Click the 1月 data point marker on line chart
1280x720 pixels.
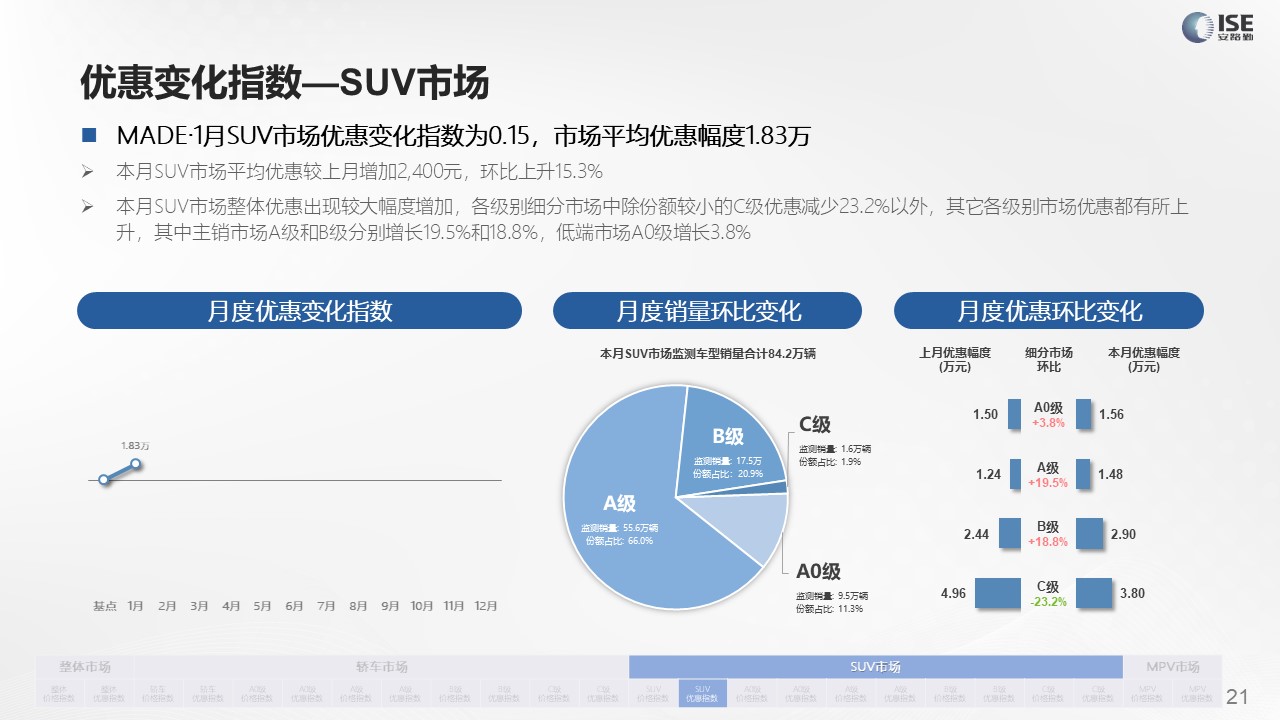tap(135, 462)
